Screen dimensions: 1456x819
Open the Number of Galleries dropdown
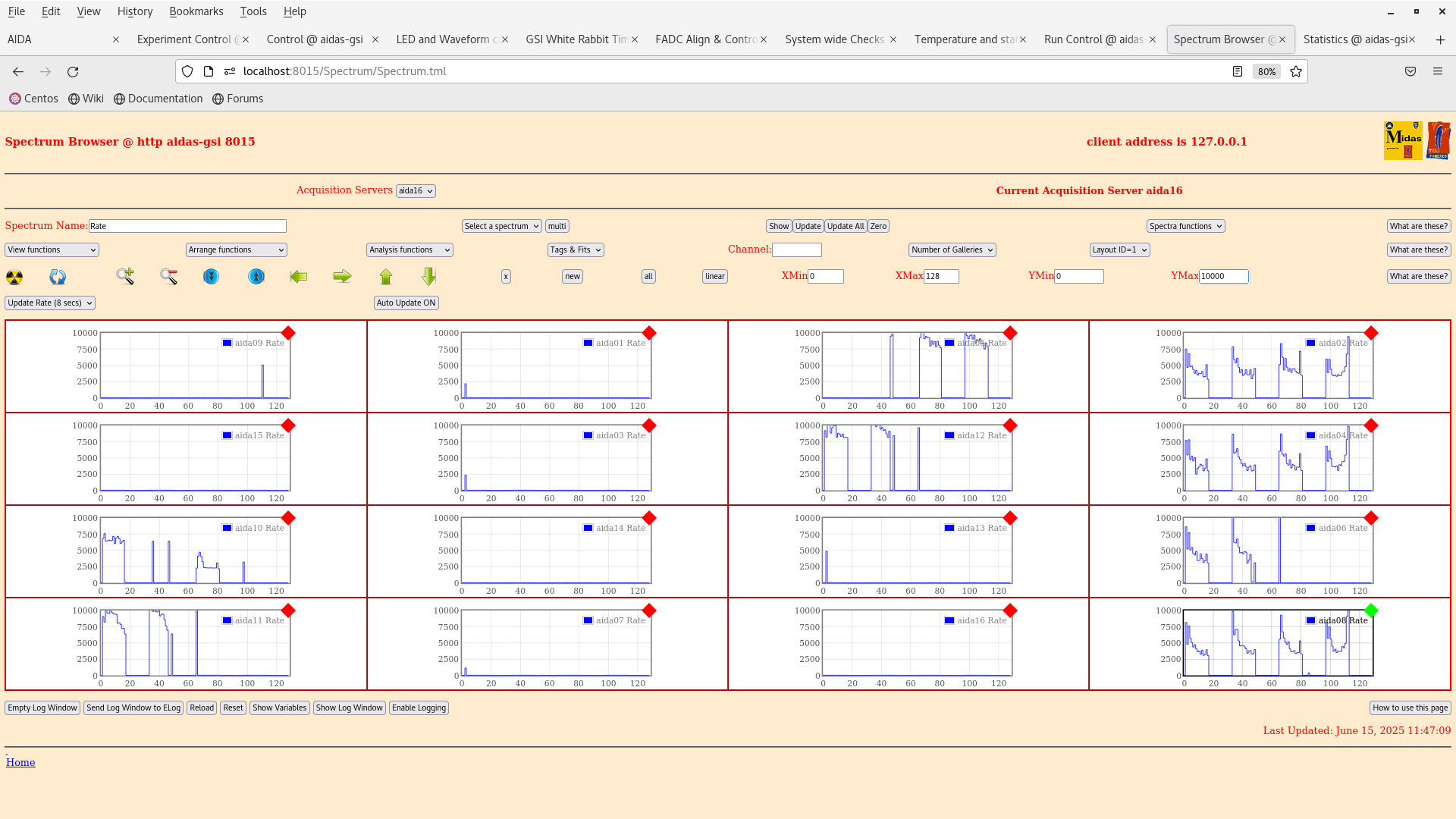pos(952,249)
